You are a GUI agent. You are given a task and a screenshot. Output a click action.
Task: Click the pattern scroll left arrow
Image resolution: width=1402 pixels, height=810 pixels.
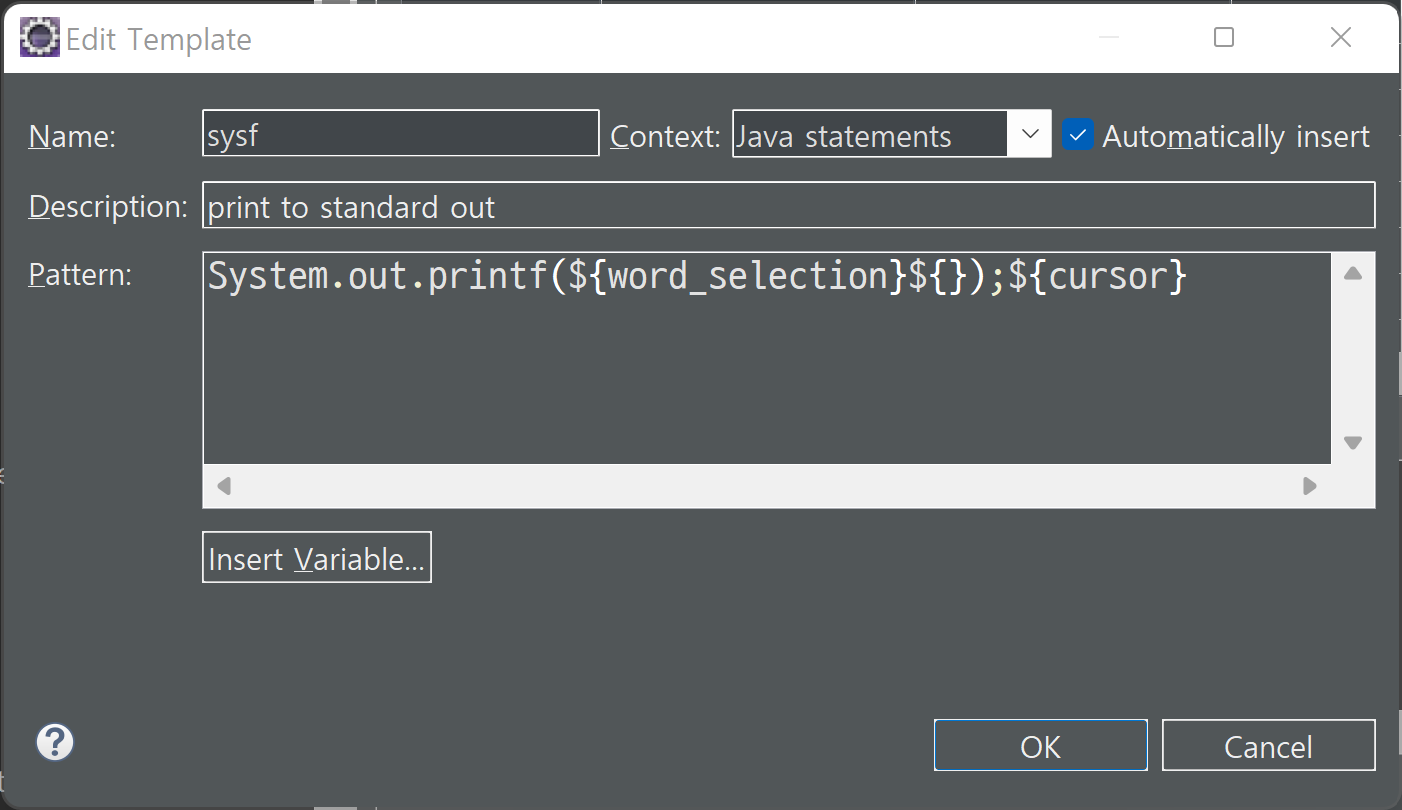pos(224,486)
